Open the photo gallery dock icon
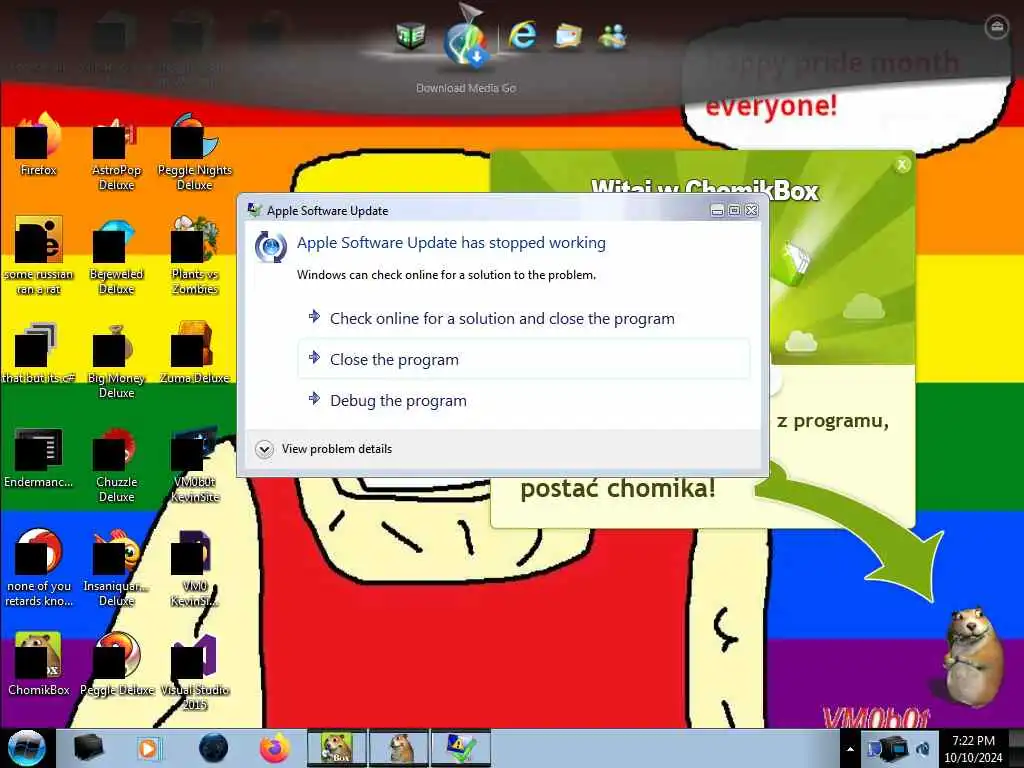The height and width of the screenshot is (768, 1024). (x=568, y=35)
